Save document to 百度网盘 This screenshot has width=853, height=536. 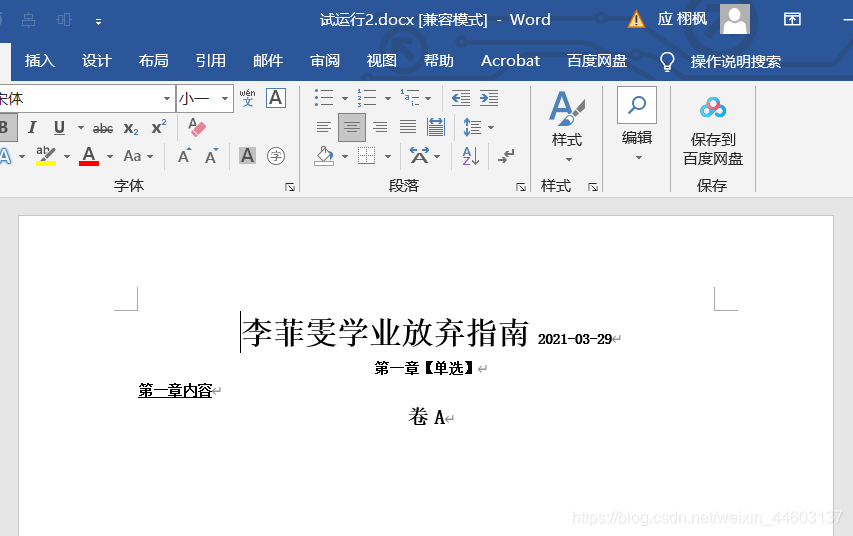click(713, 131)
